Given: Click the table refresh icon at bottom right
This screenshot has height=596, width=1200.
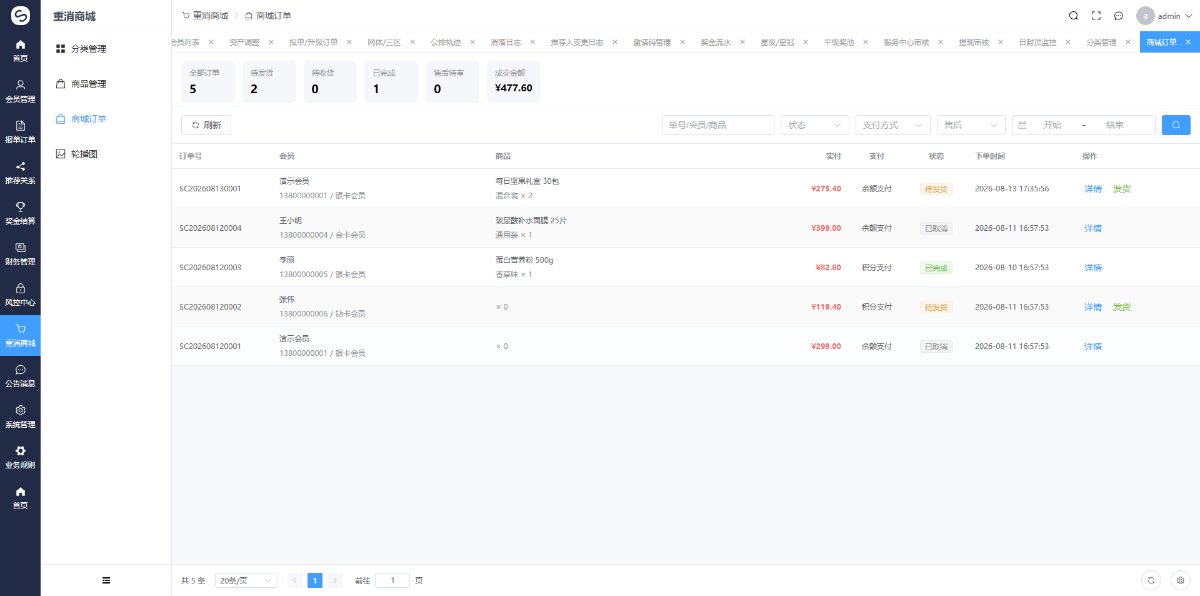Looking at the screenshot, I should (1152, 580).
